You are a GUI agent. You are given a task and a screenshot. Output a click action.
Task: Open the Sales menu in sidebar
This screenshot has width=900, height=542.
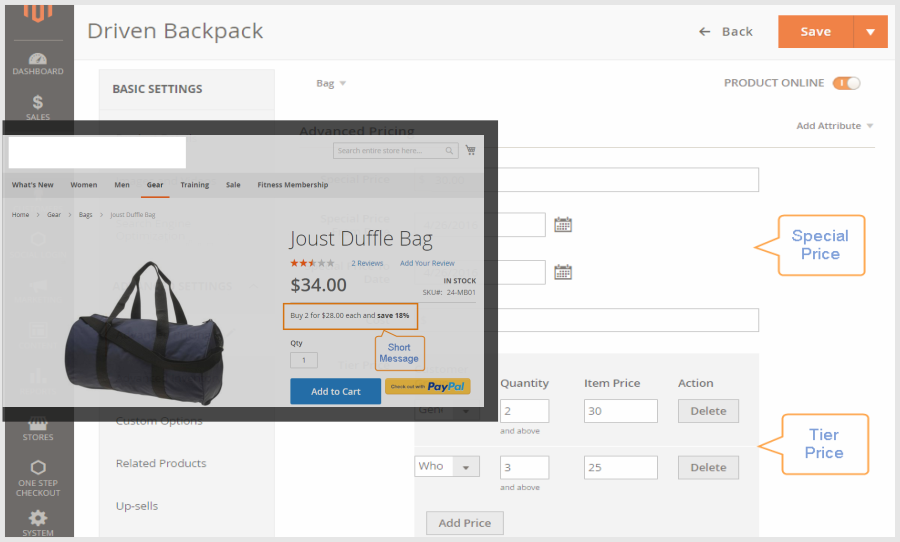coord(38,107)
